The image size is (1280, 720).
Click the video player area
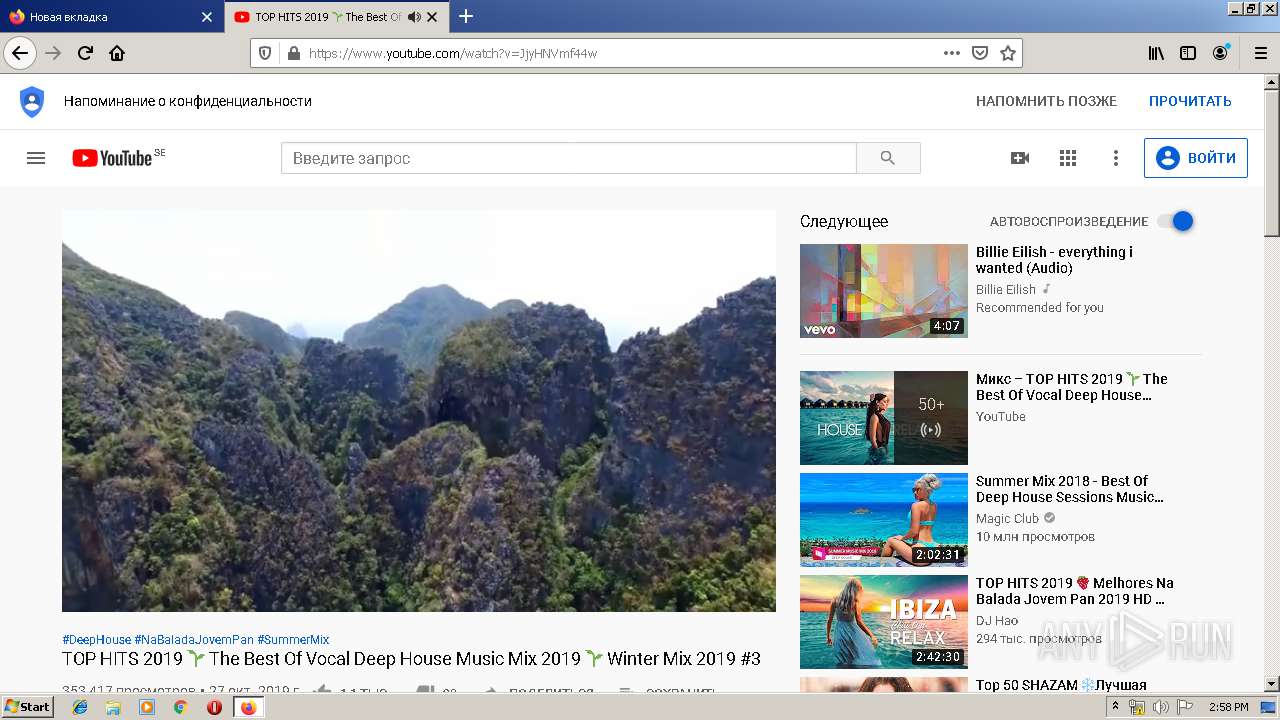[419, 410]
